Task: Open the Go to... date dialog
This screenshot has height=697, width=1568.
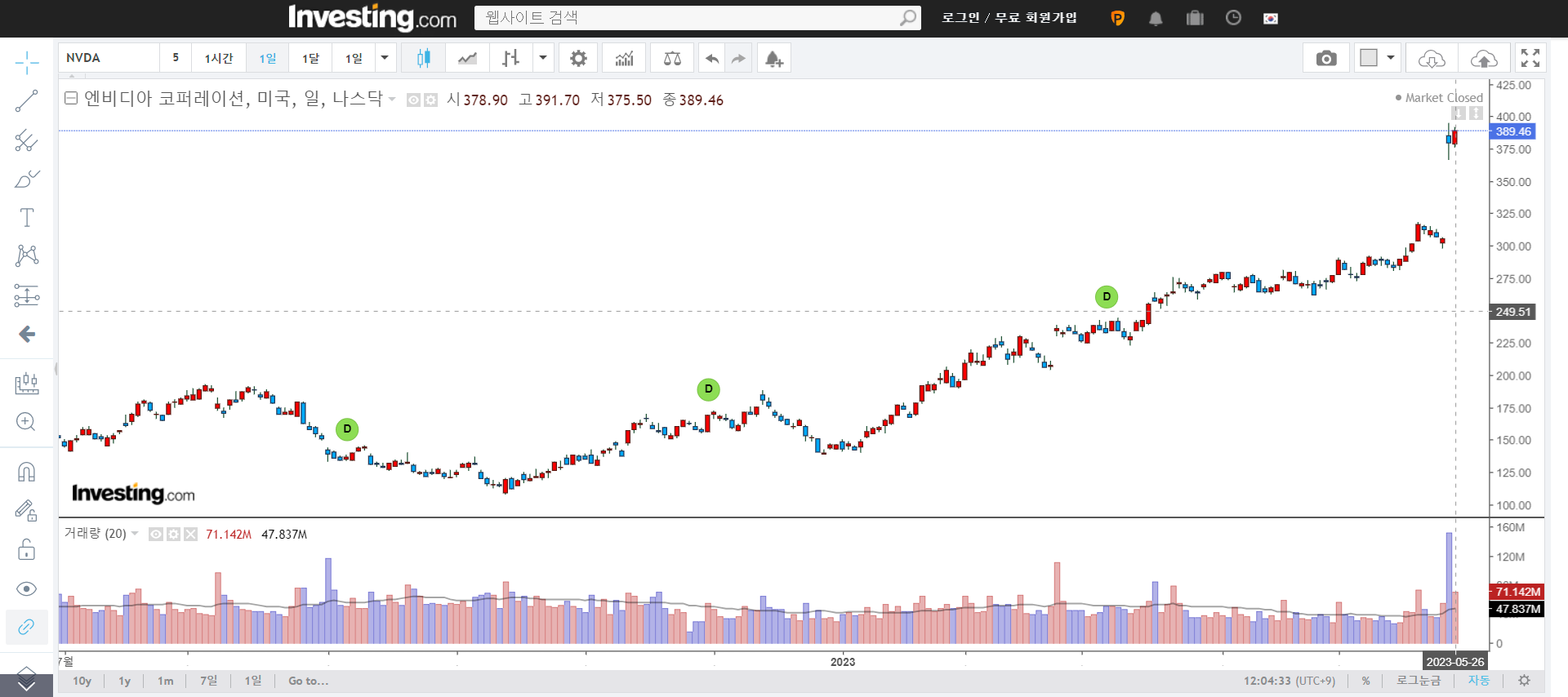Action: 308,681
